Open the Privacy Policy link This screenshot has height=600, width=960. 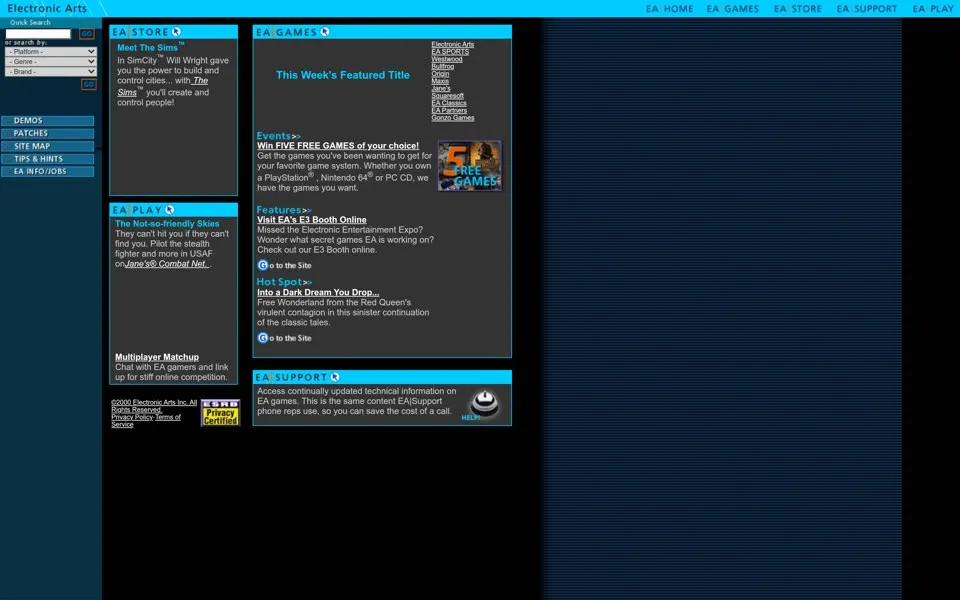pyautogui.click(x=132, y=417)
